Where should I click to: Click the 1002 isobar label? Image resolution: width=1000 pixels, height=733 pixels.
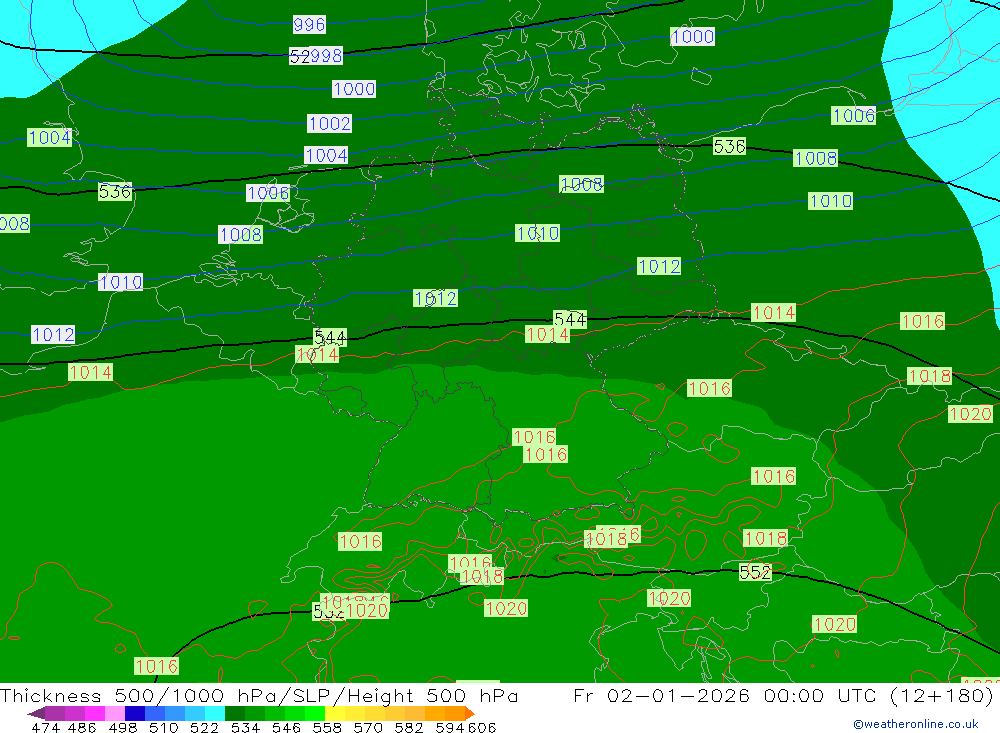tap(329, 123)
